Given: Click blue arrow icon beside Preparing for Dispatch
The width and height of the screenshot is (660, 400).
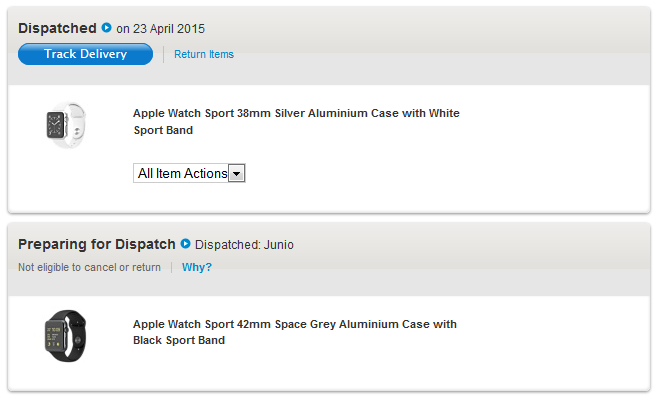Looking at the screenshot, I should point(185,244).
